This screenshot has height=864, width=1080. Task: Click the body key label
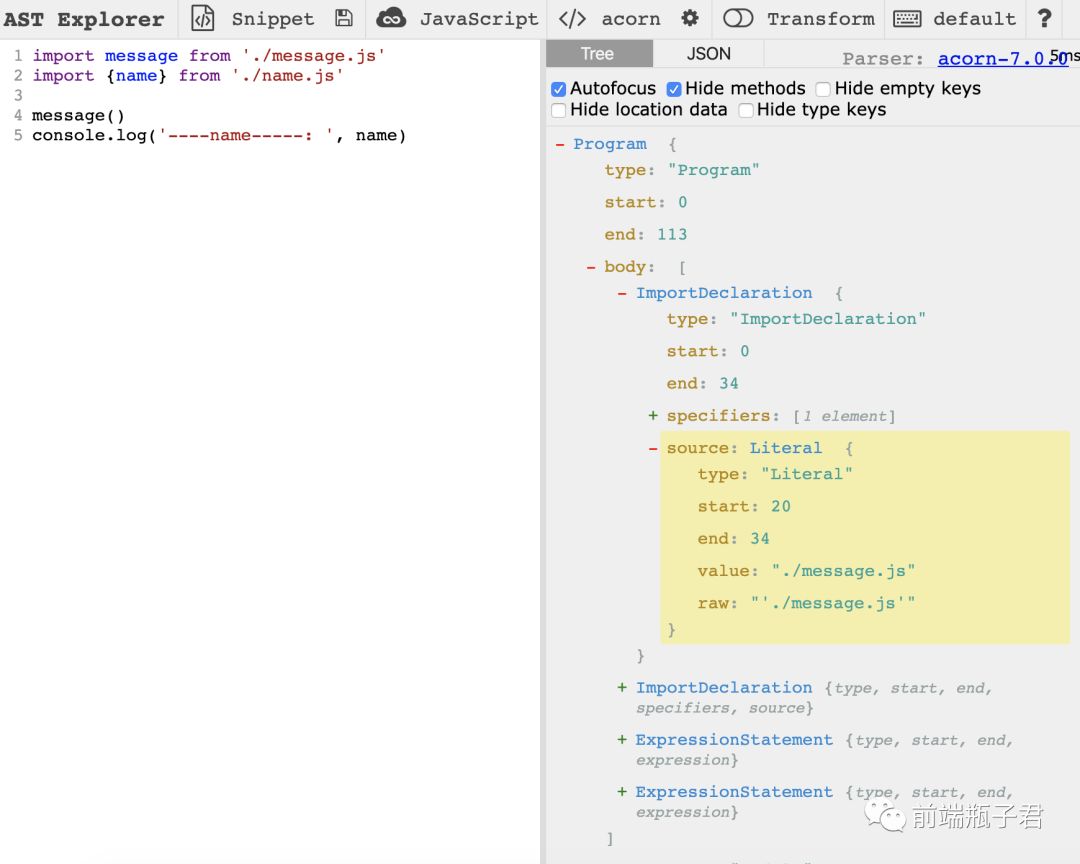[x=625, y=267]
